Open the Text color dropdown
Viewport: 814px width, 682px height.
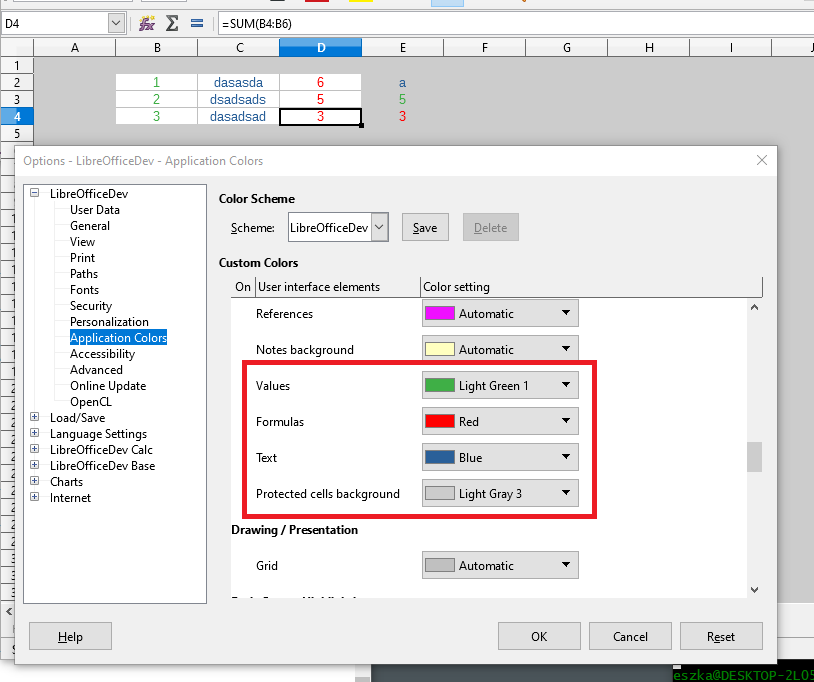(x=567, y=457)
